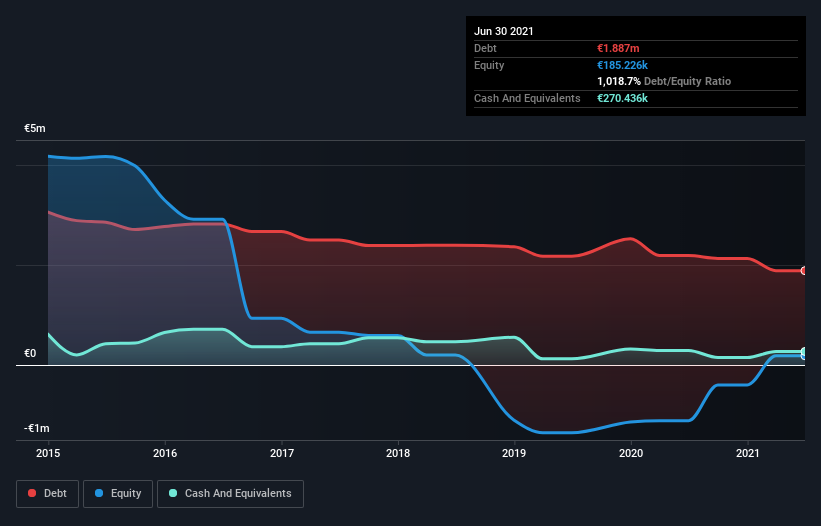Click the 2019 x-axis label
The image size is (821, 526).
click(514, 453)
